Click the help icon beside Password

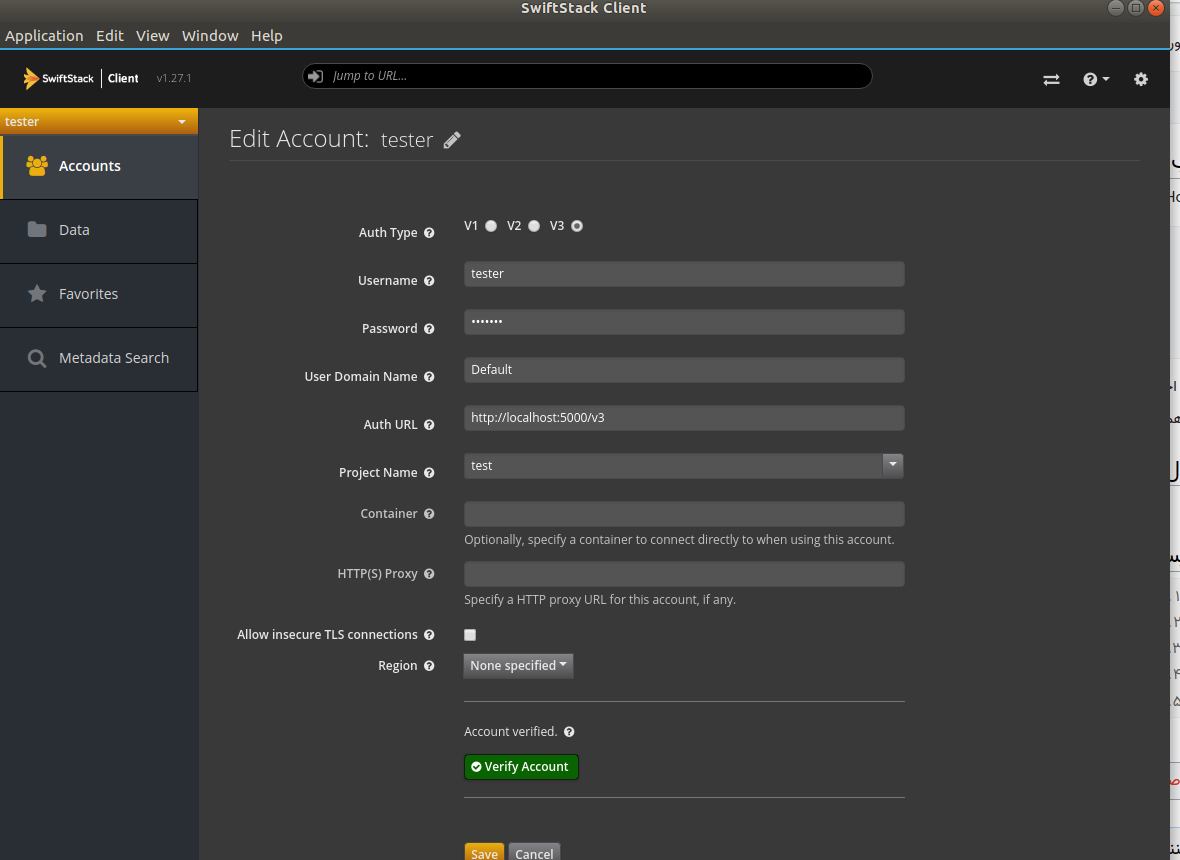(429, 329)
